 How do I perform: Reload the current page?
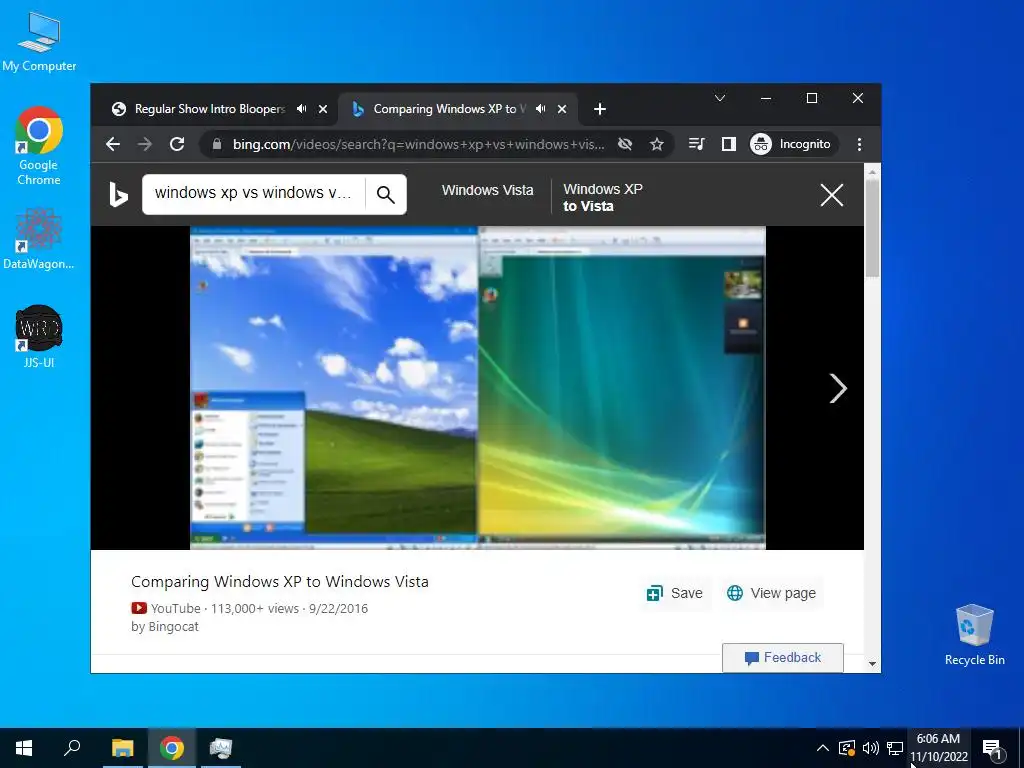177,144
